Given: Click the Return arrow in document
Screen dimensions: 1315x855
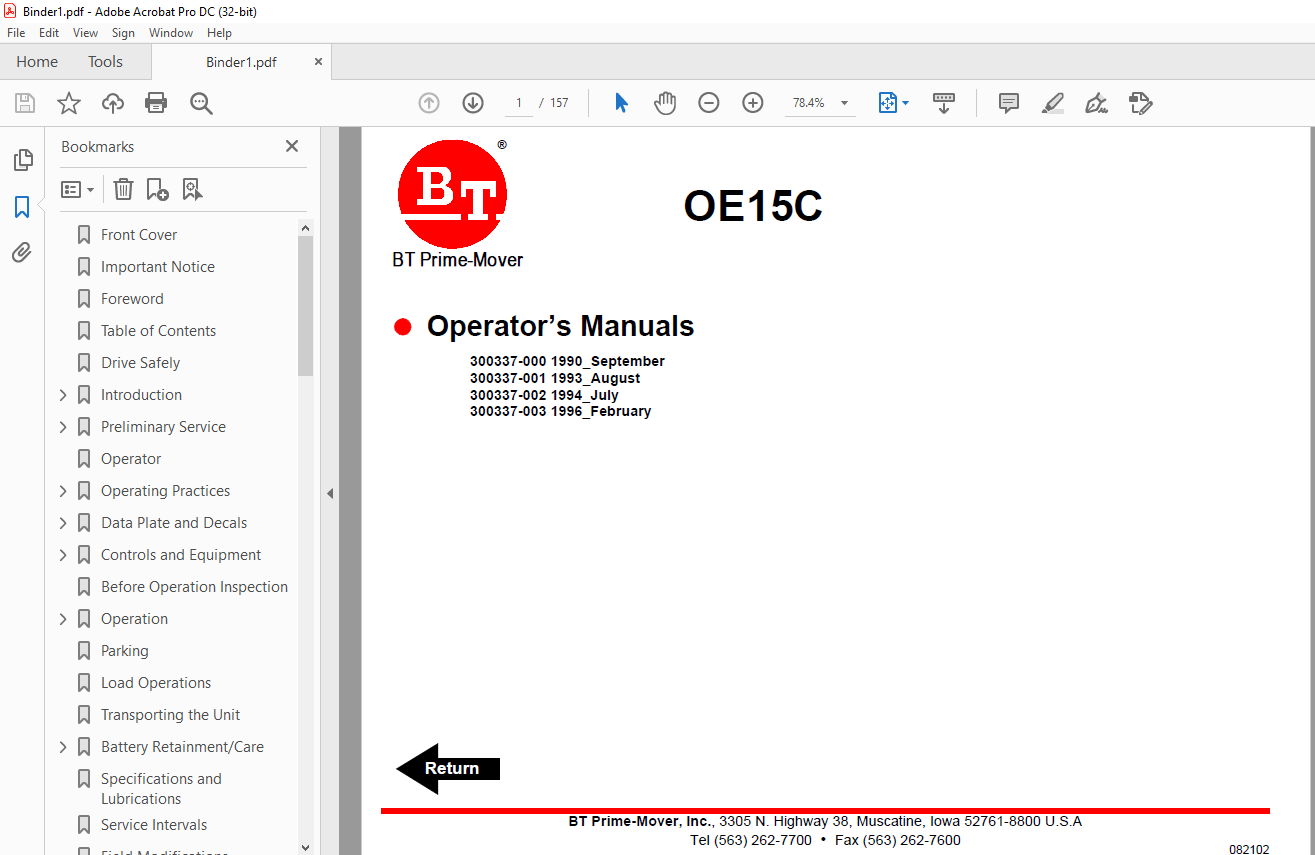Looking at the screenshot, I should 448,768.
